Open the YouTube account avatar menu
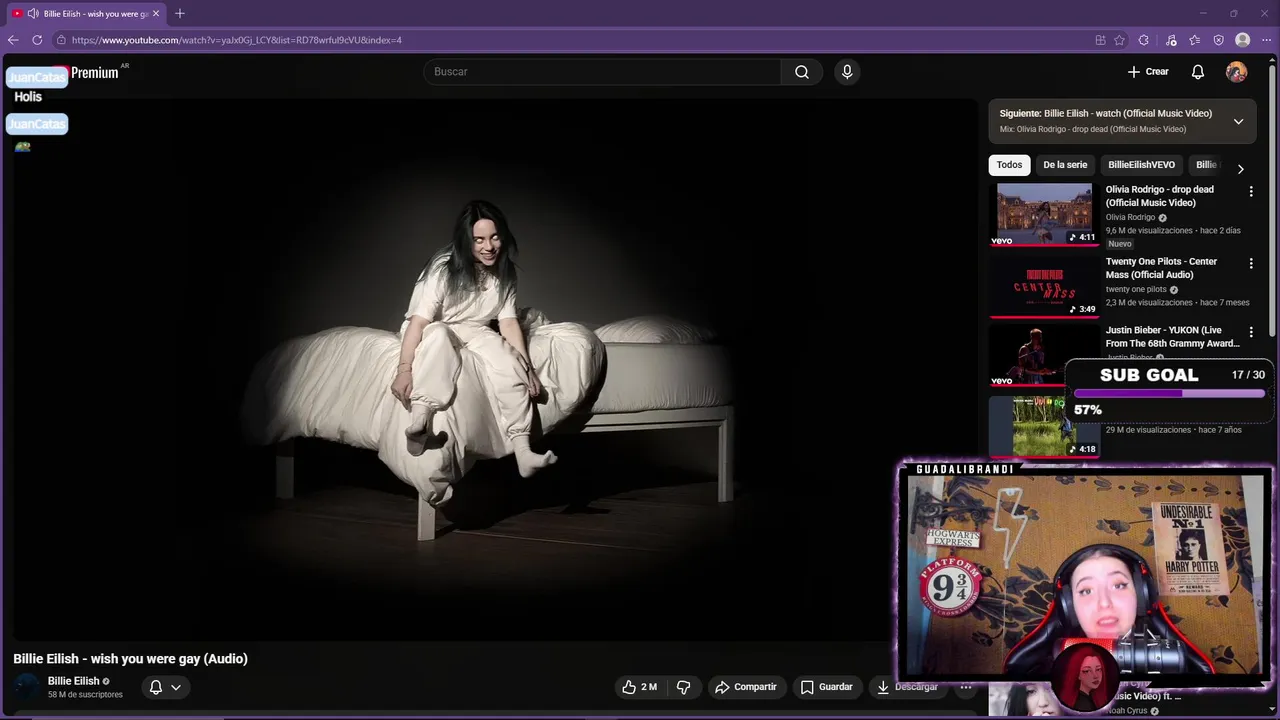The width and height of the screenshot is (1280, 720). [1237, 72]
